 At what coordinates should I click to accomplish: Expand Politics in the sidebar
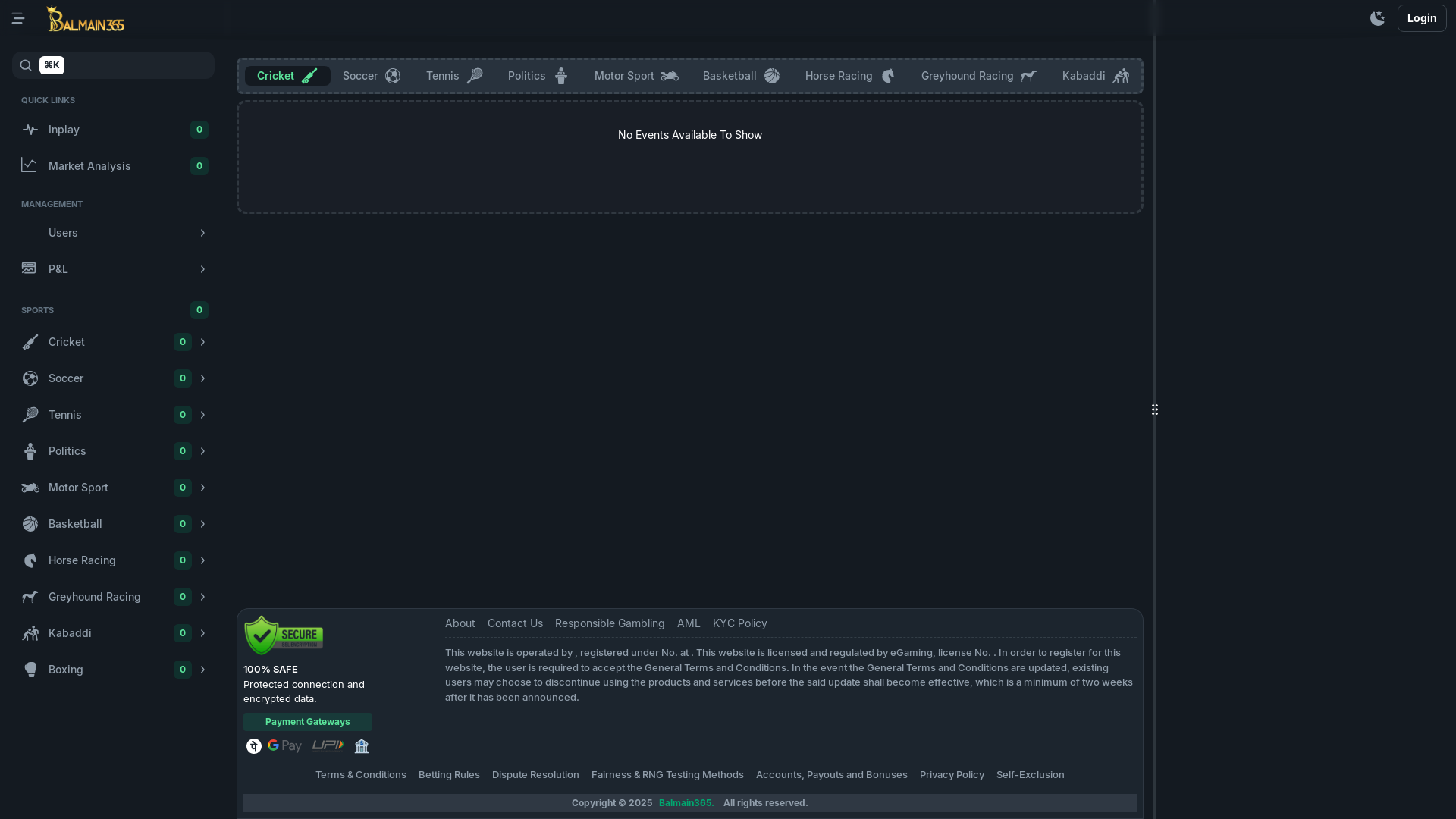(202, 451)
